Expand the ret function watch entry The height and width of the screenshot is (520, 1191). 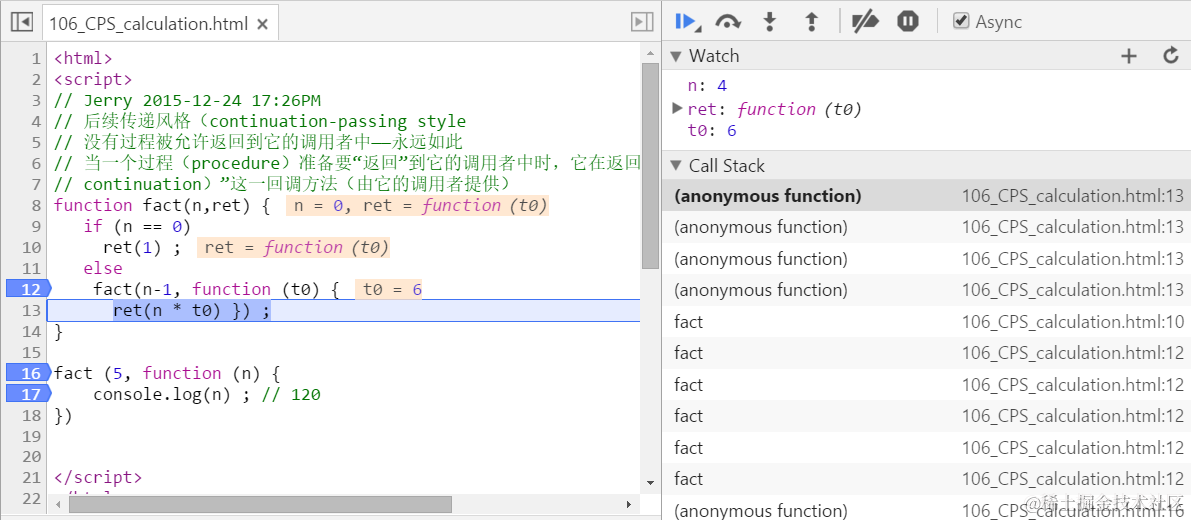pyautogui.click(x=678, y=109)
